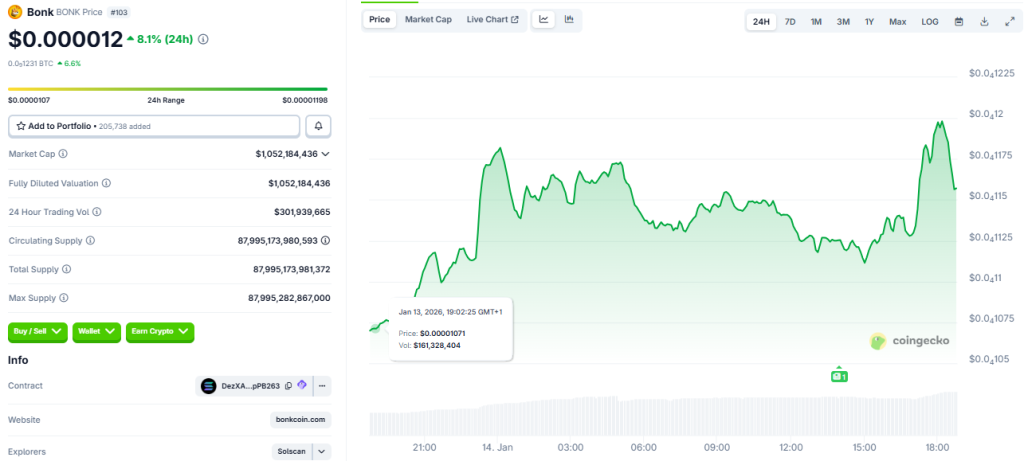Image resolution: width=1024 pixels, height=461 pixels.
Task: Click the info icon beside Fully Diluted Valuation
Action: [x=106, y=183]
